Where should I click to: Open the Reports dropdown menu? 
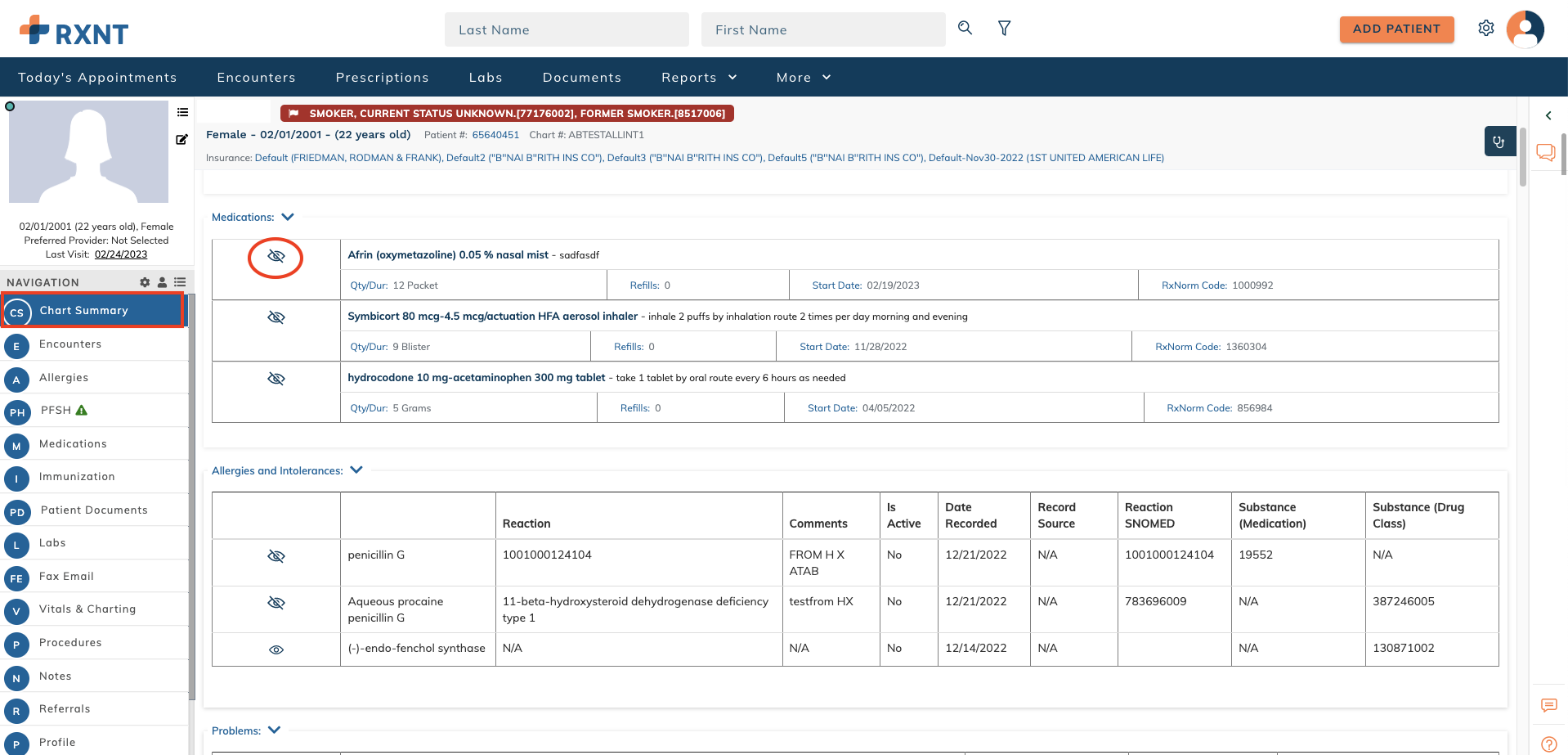coord(699,77)
